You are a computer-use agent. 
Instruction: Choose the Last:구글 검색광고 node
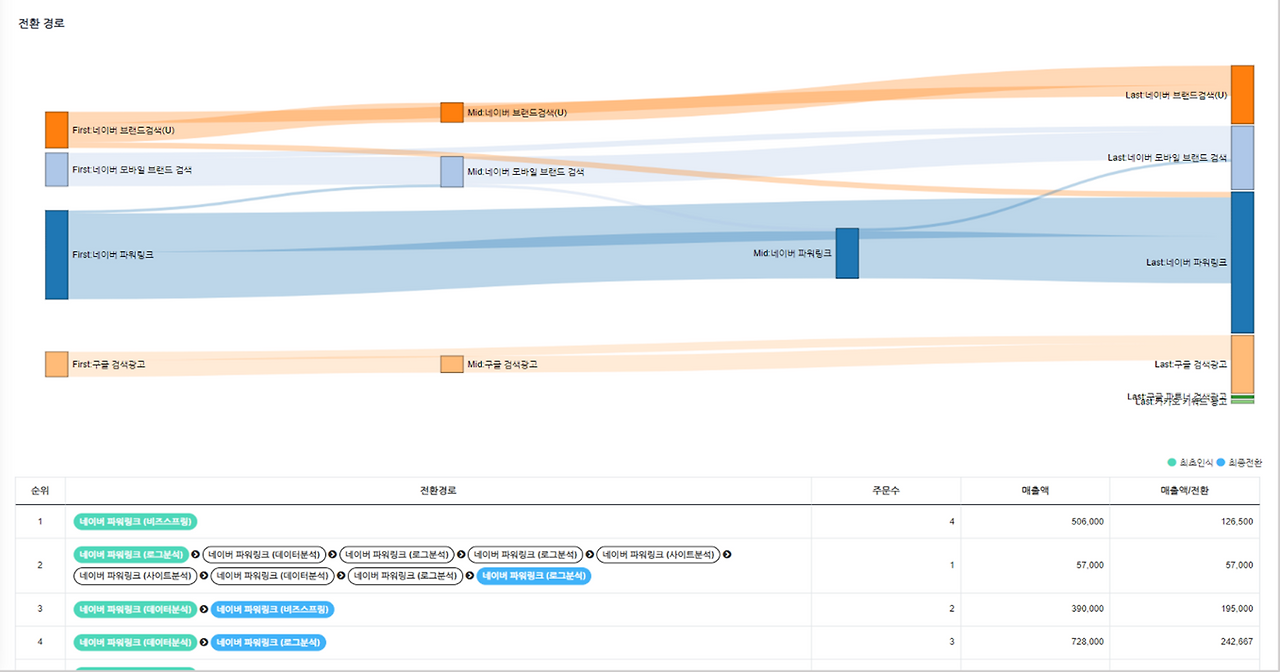point(1242,364)
